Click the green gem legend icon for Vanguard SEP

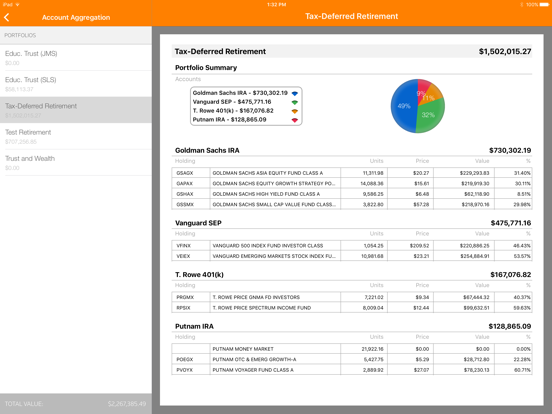pyautogui.click(x=295, y=102)
